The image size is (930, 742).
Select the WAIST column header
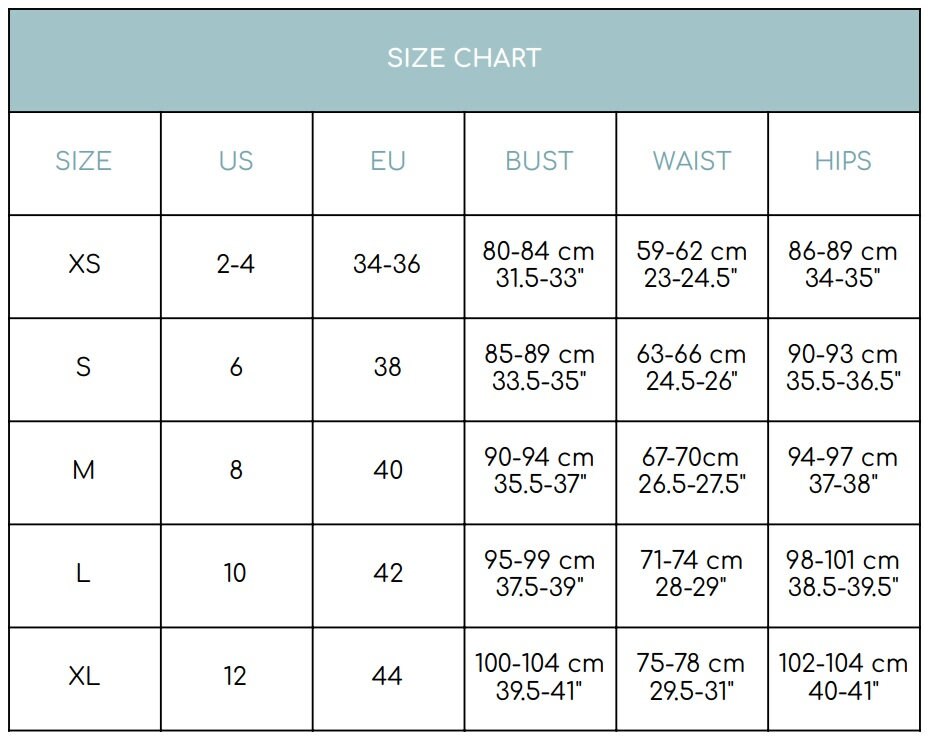click(x=692, y=163)
